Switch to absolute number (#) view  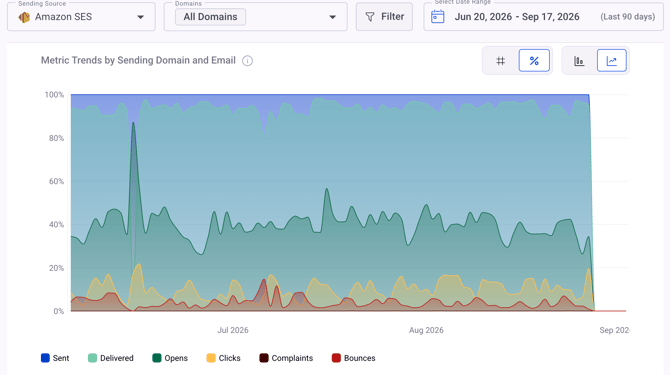pos(500,61)
